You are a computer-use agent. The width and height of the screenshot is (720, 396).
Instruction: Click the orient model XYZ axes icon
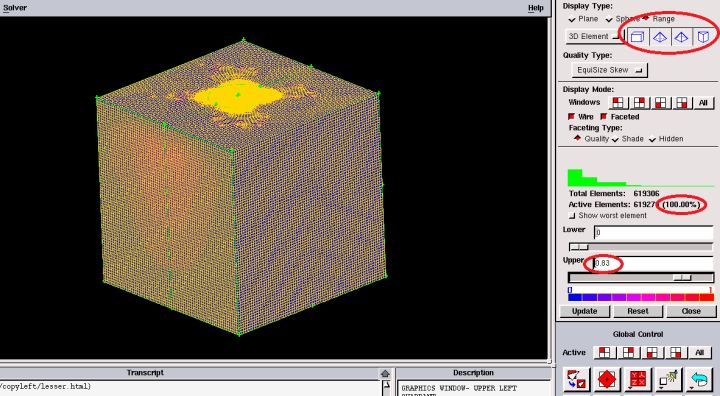click(637, 380)
